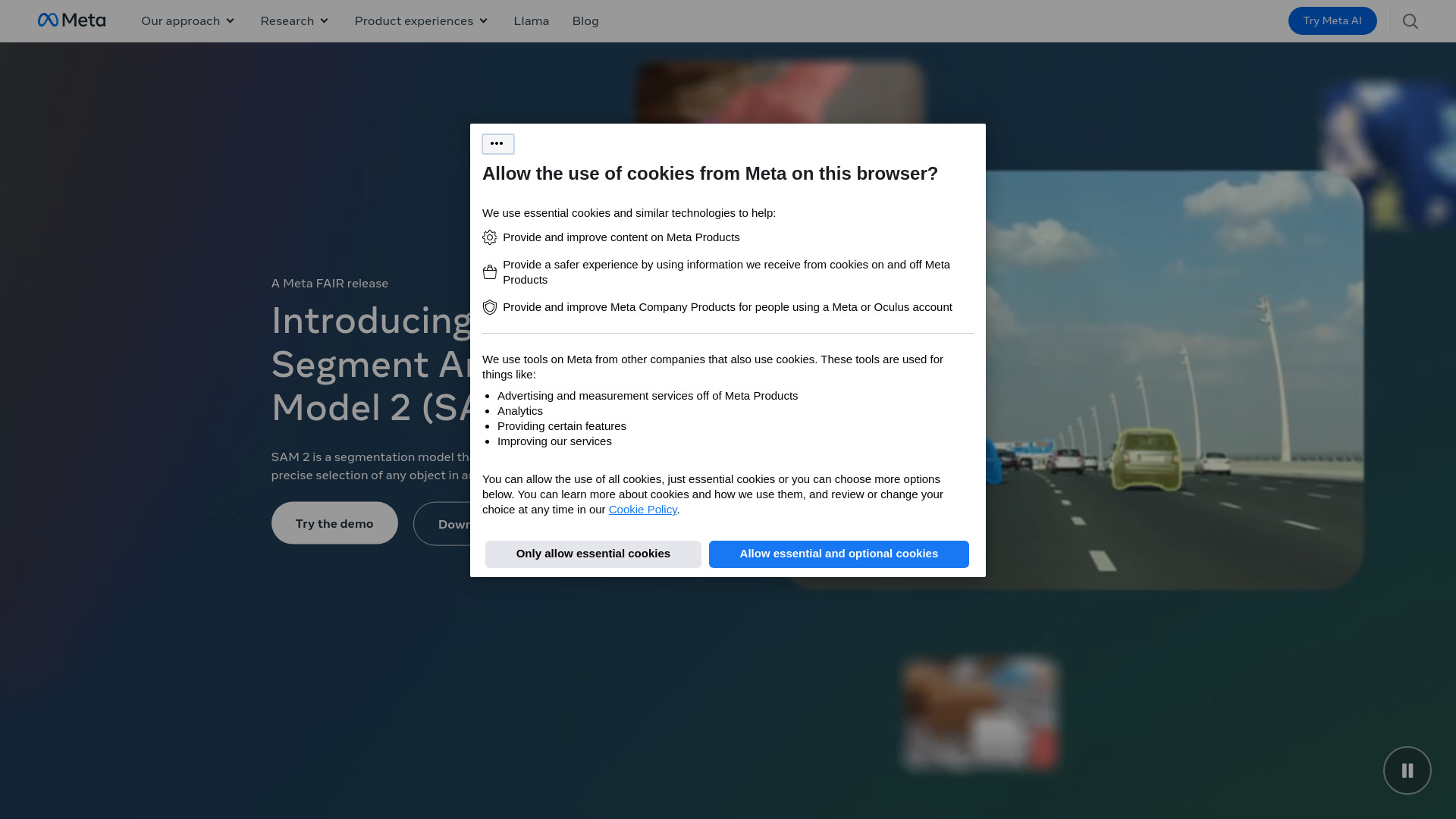Expand the 'Our approach' dropdown menu
This screenshot has width=1456, height=819.
[x=188, y=21]
